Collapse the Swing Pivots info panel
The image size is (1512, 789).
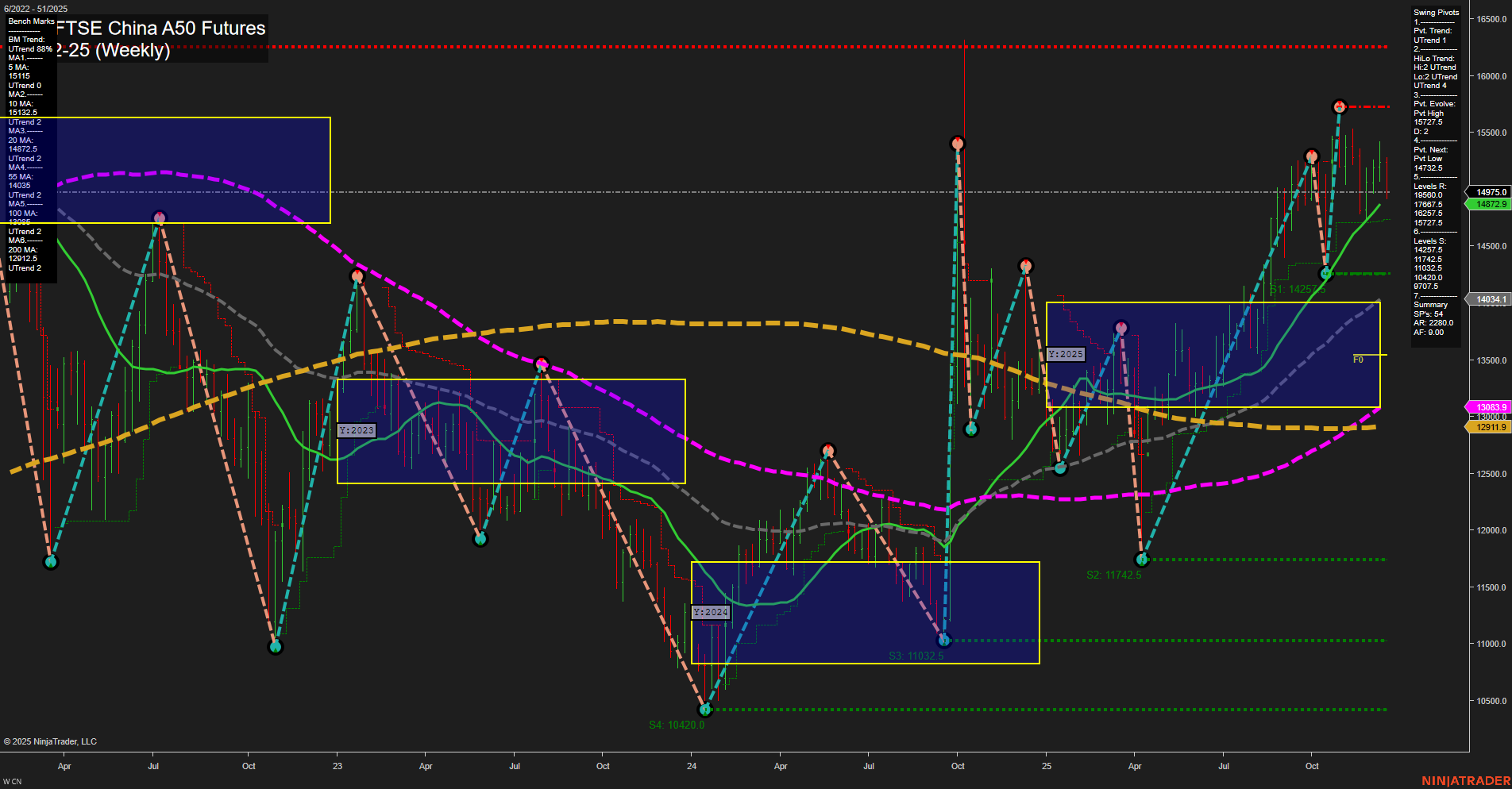coord(1435,12)
